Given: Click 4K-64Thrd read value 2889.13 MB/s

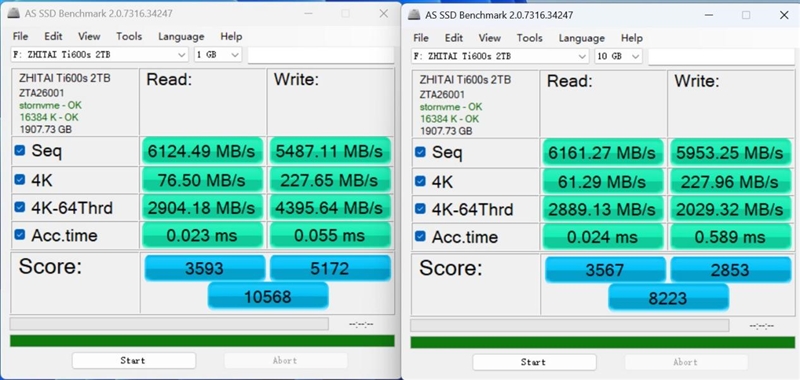Looking at the screenshot, I should coord(603,209).
